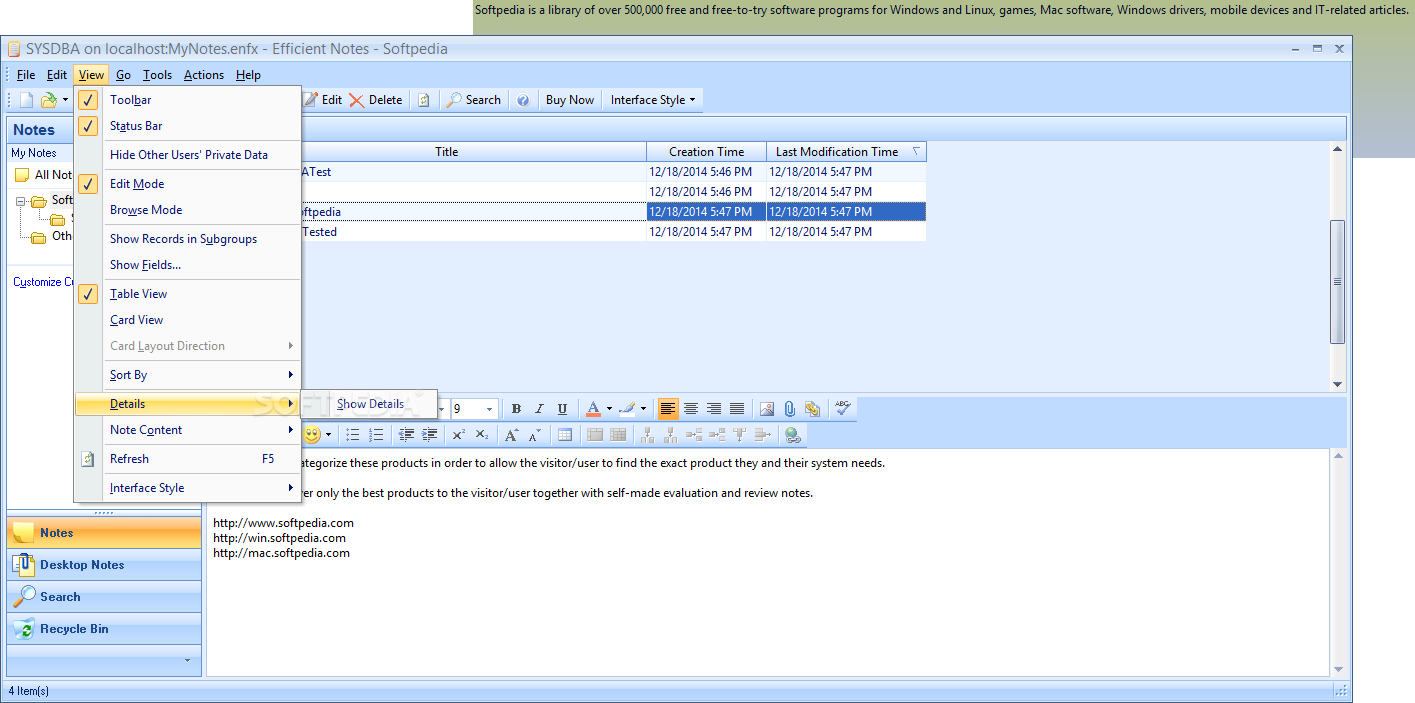Apply underline formatting in note editor
The image size is (1415, 703).
coord(562,408)
